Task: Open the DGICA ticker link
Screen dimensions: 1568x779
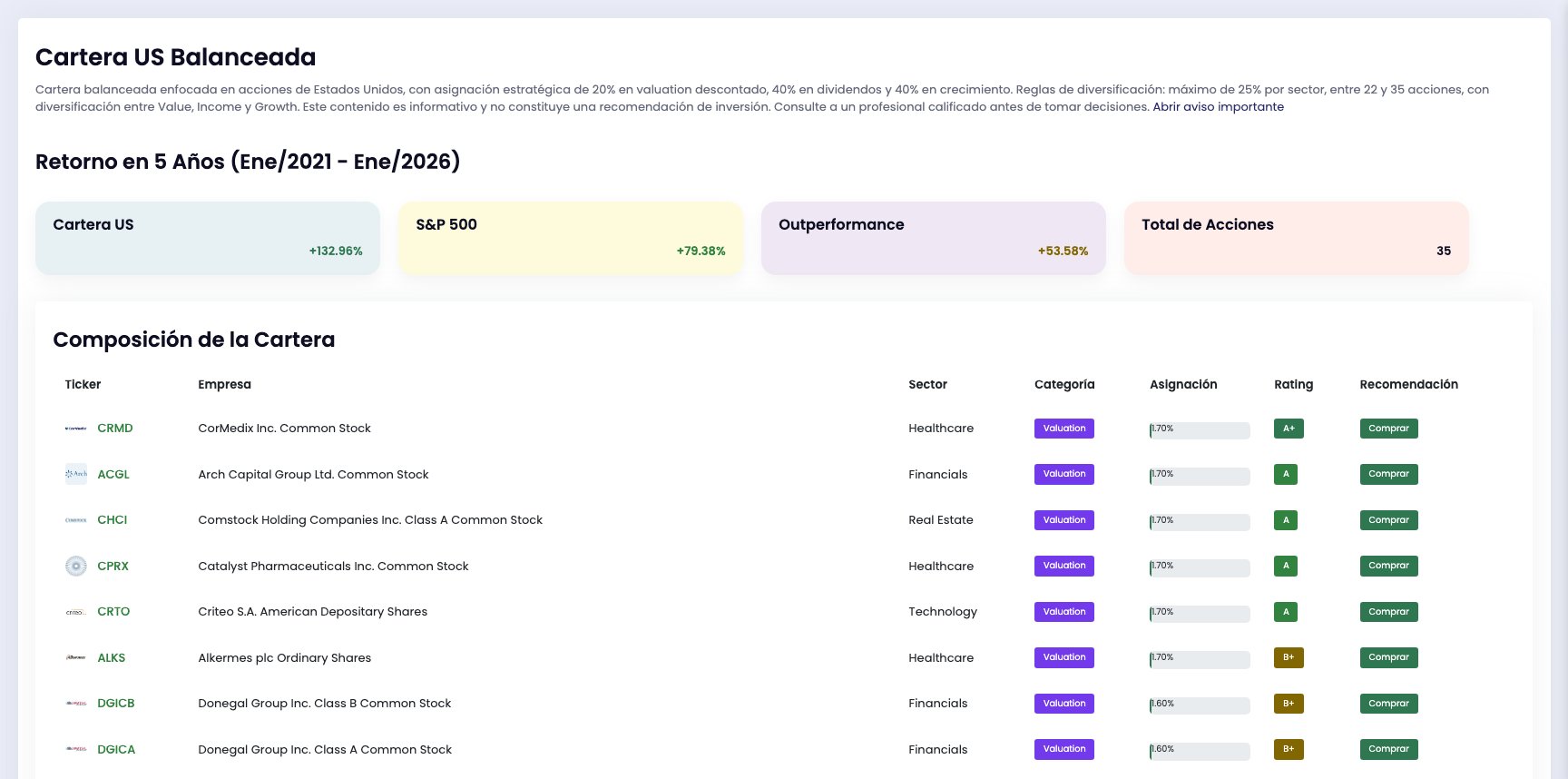Action: (x=116, y=749)
